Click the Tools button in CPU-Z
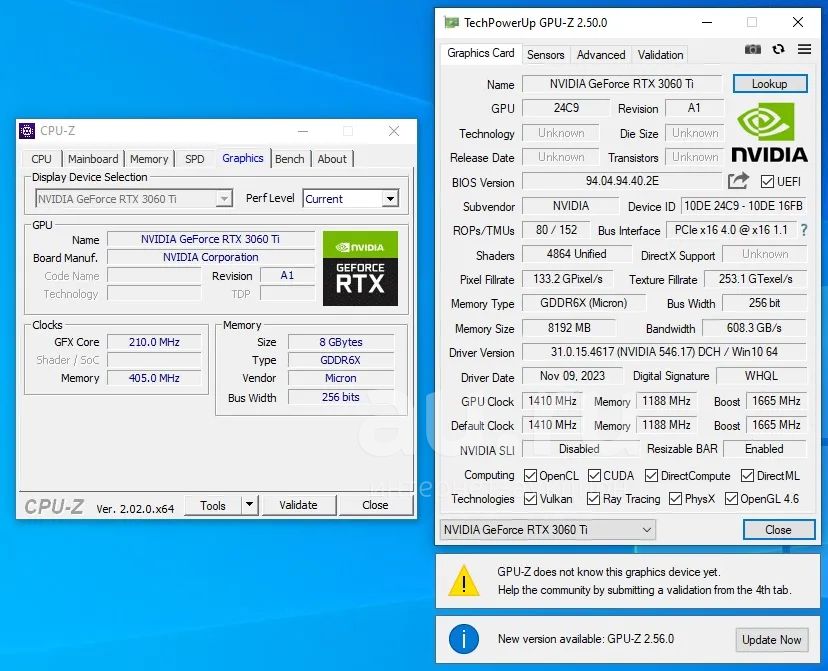 click(x=213, y=505)
